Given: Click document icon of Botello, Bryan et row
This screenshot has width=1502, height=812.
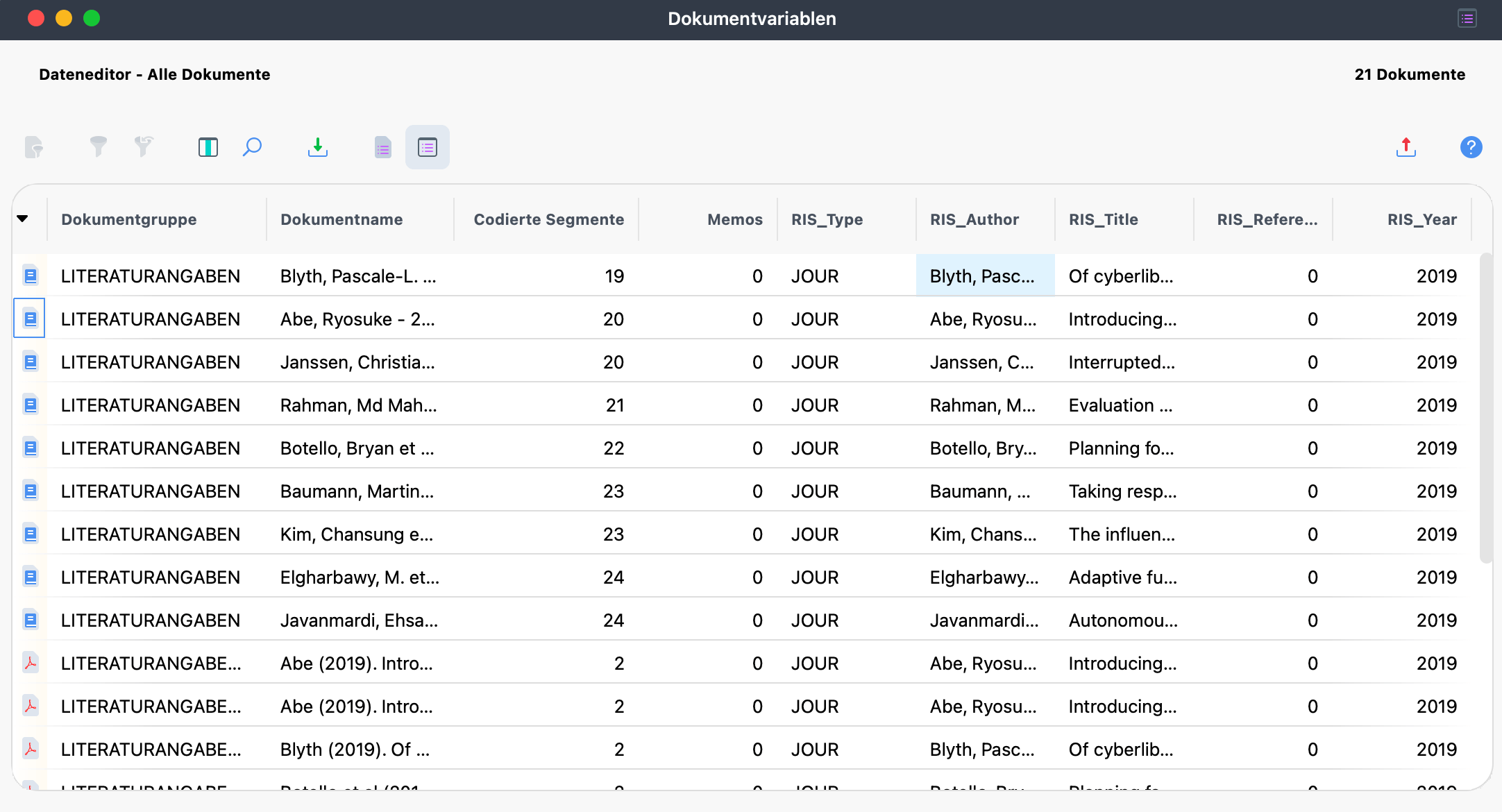Looking at the screenshot, I should click(30, 448).
